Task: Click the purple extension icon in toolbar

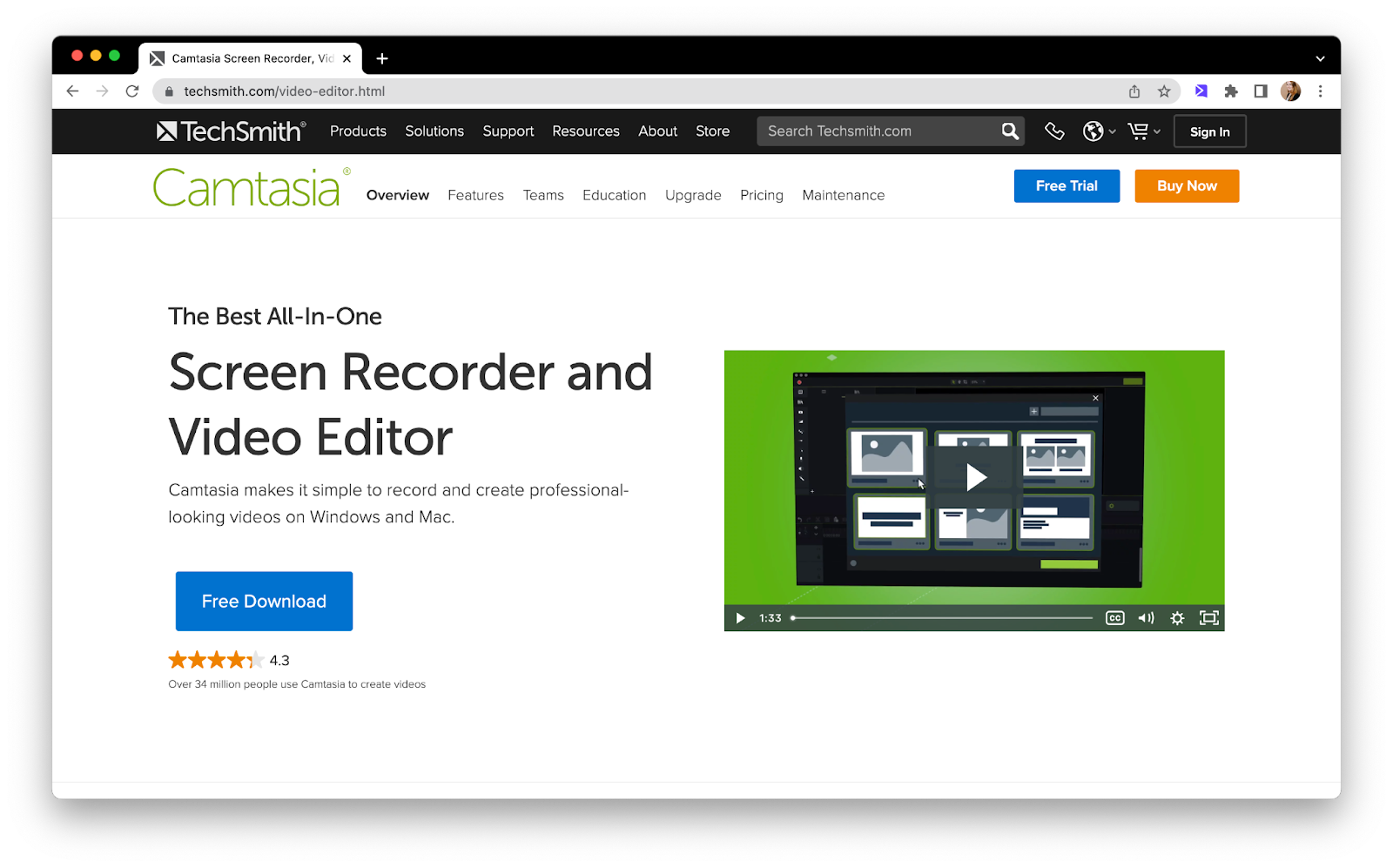Action: click(x=1201, y=91)
